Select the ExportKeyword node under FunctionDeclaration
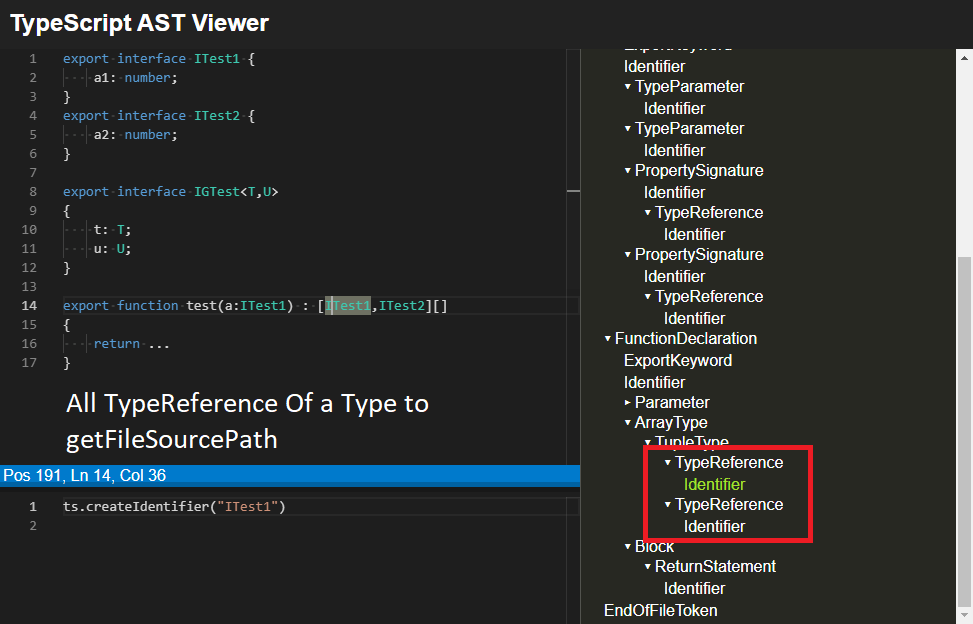The image size is (973, 624). pos(678,360)
